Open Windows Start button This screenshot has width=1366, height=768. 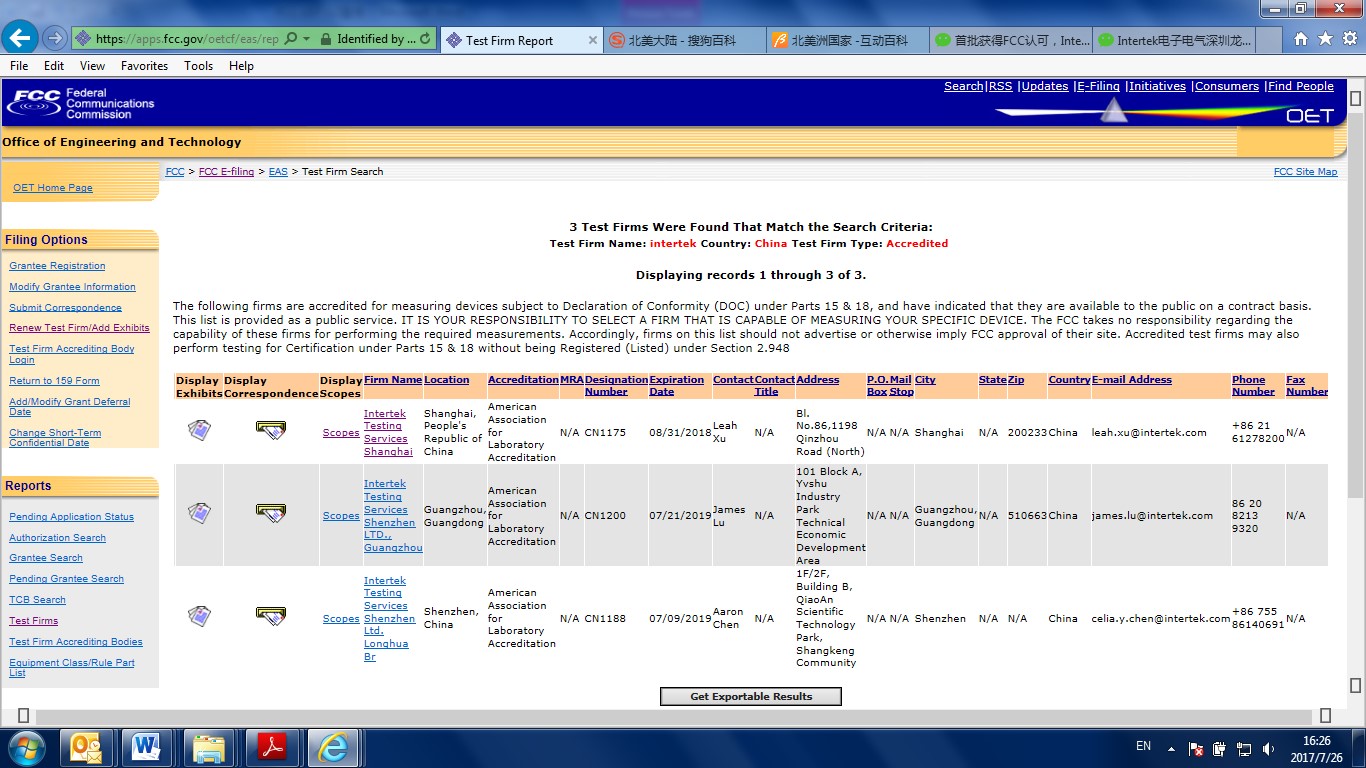(26, 747)
